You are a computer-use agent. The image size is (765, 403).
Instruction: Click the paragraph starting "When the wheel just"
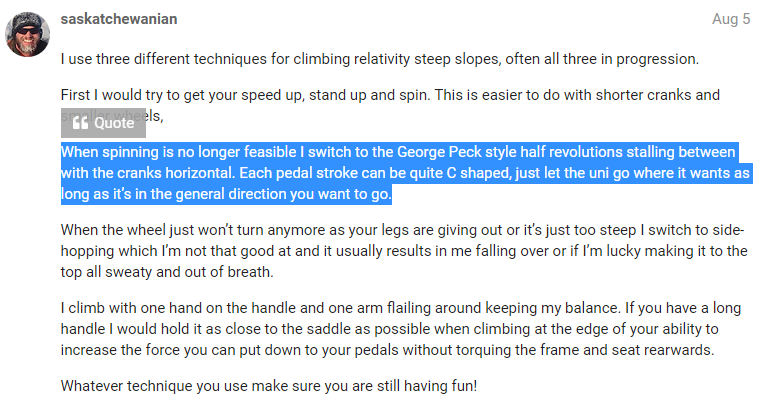[x=400, y=250]
